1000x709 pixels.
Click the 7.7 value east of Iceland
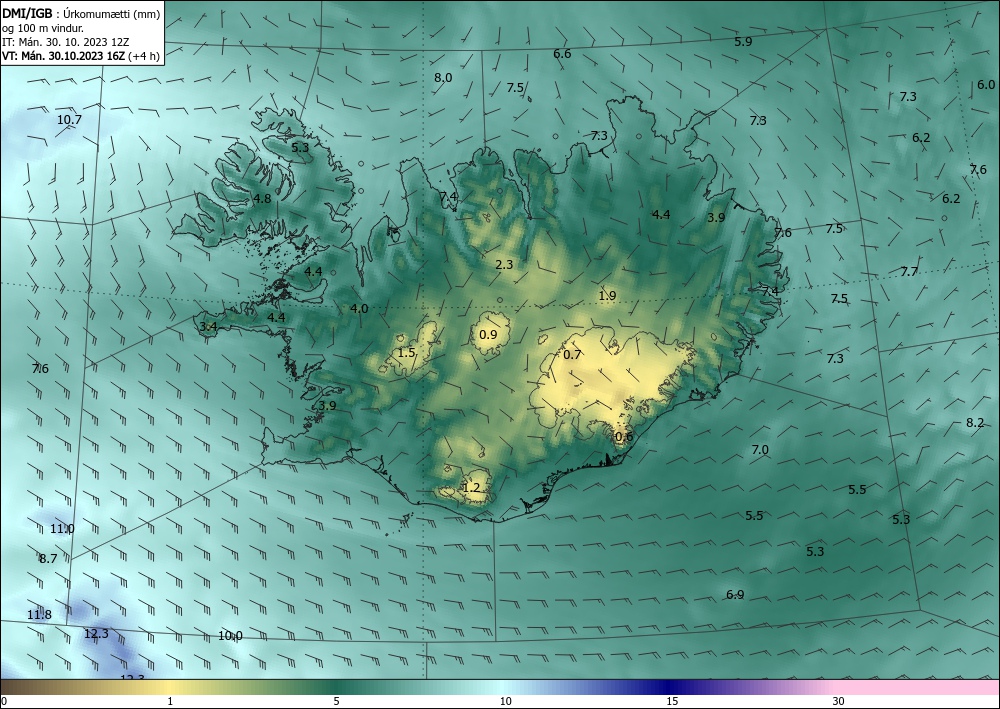(909, 272)
